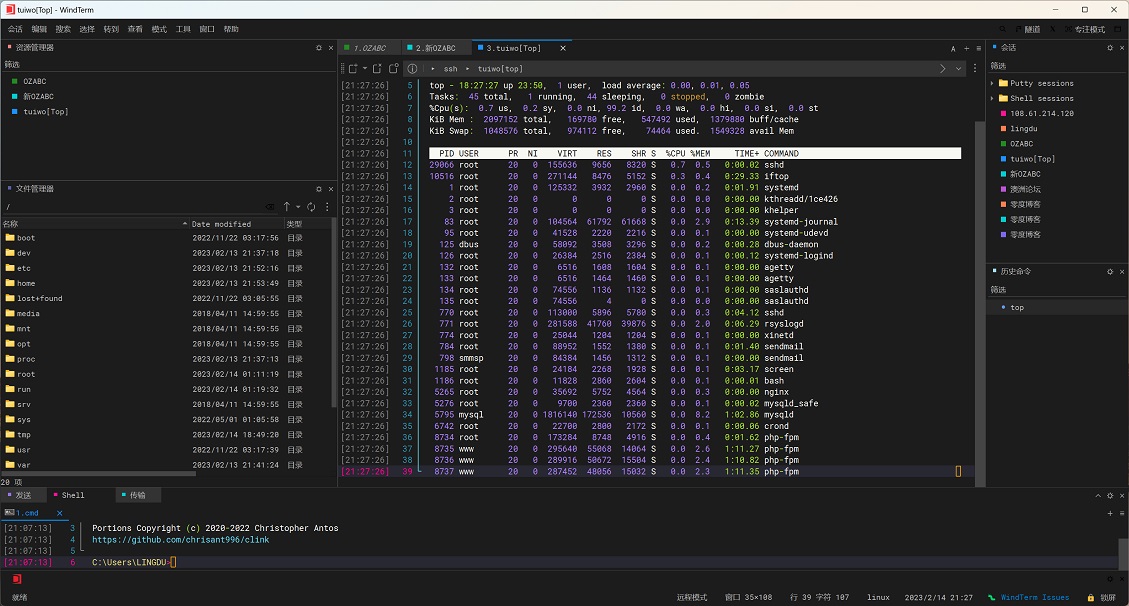The image size is (1129, 606).
Task: Go up one directory in file manager
Action: click(x=287, y=207)
